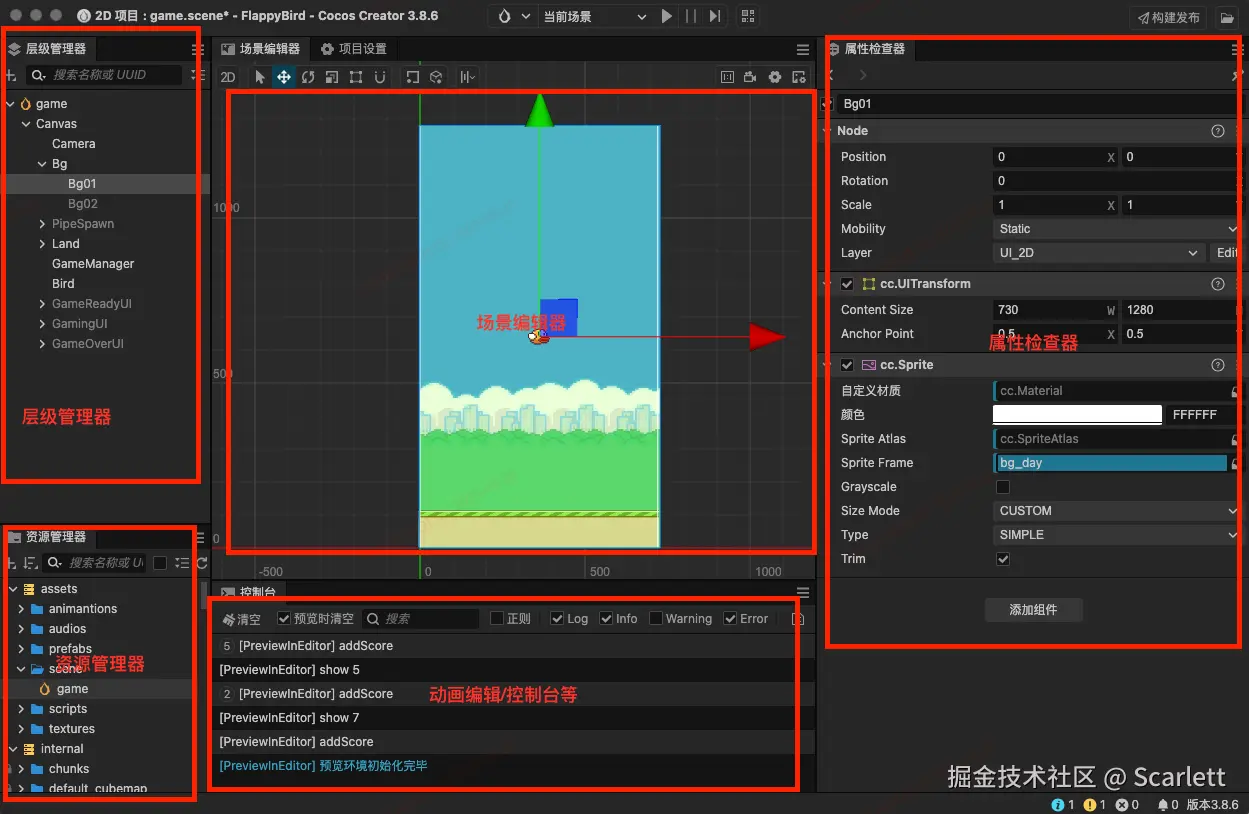
Task: Click the pivot/center gizmo toggle icon
Action: point(412,77)
